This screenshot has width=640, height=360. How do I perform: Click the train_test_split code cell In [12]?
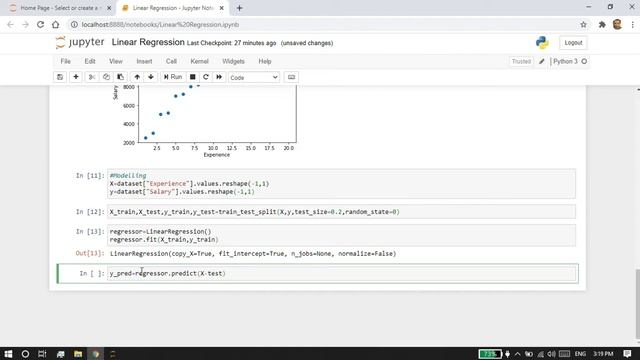(342, 212)
